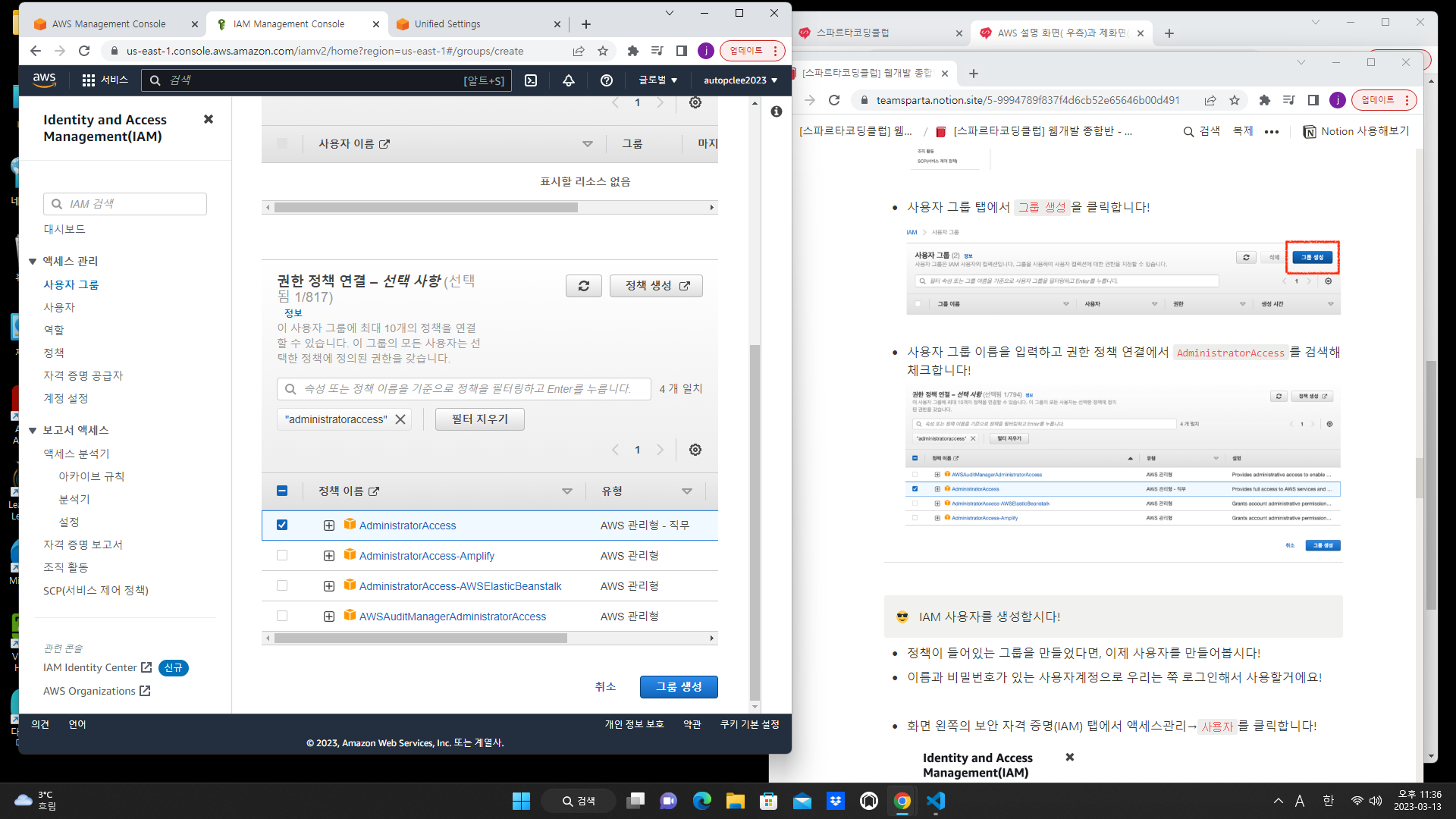Open File Explorer from taskbar

735,801
